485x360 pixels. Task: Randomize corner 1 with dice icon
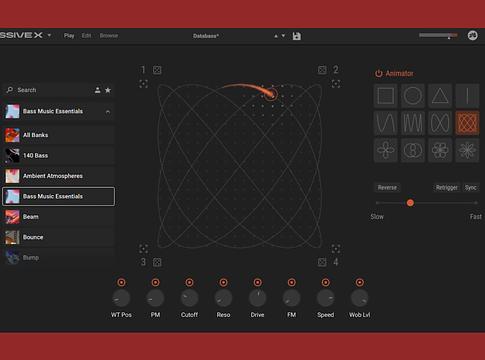[157, 70]
